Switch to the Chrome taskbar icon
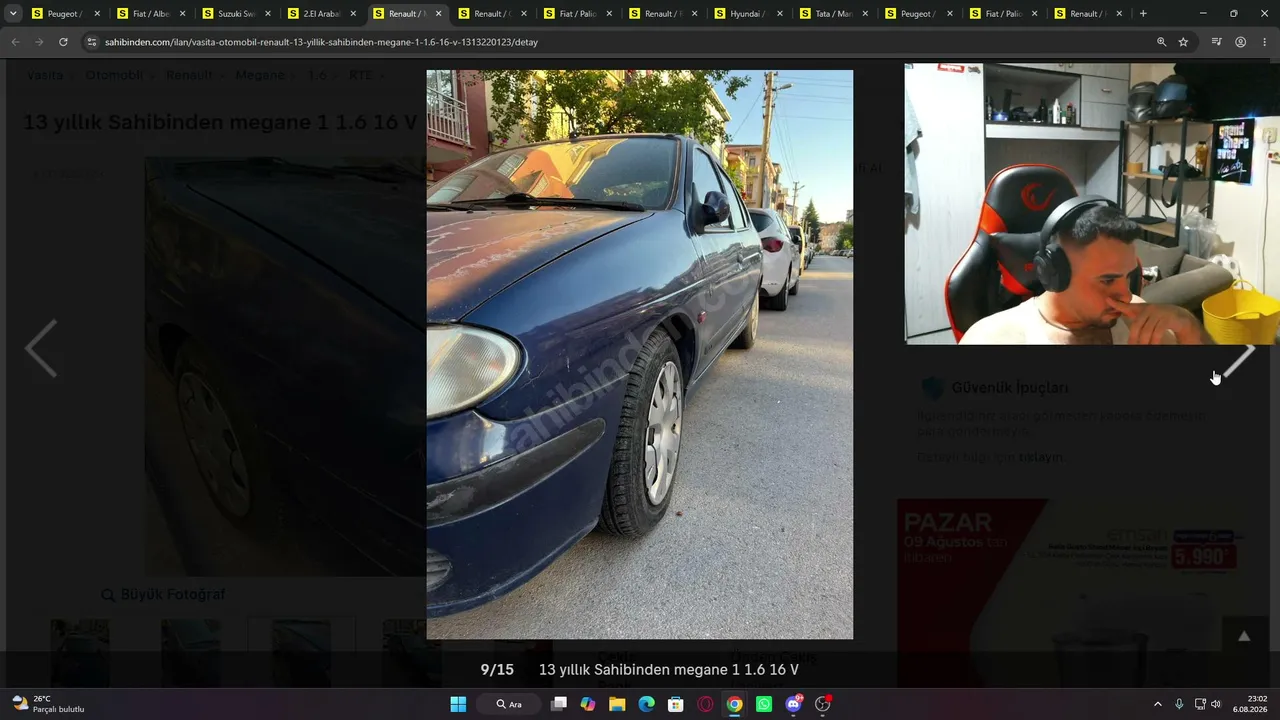Viewport: 1280px width, 720px height. pos(734,704)
